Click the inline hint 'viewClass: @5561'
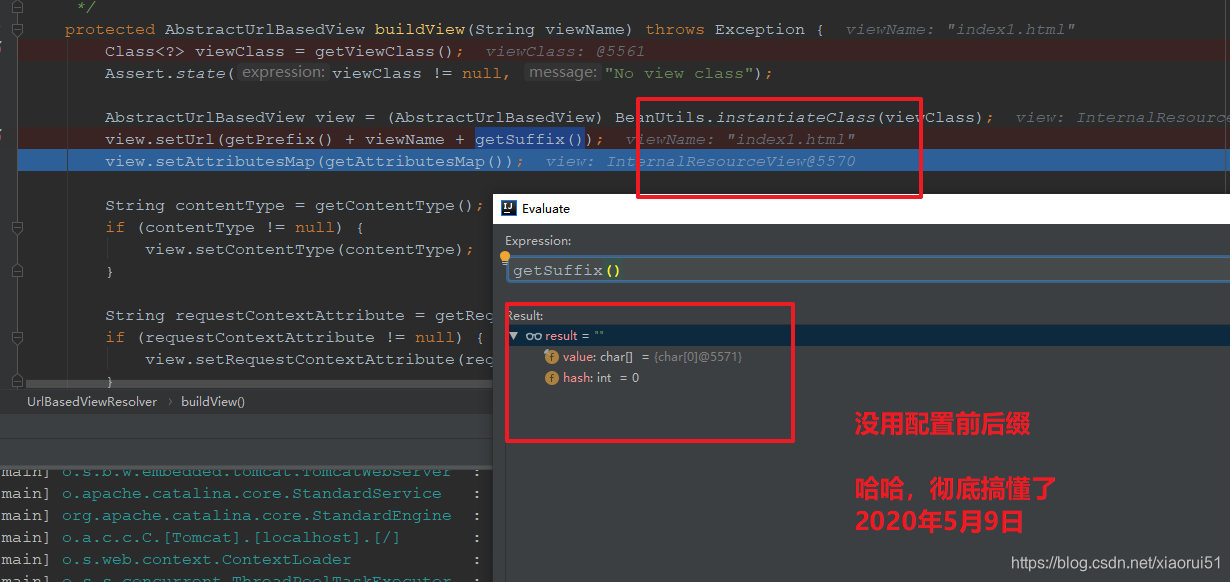Viewport: 1230px width, 582px height. click(x=566, y=51)
